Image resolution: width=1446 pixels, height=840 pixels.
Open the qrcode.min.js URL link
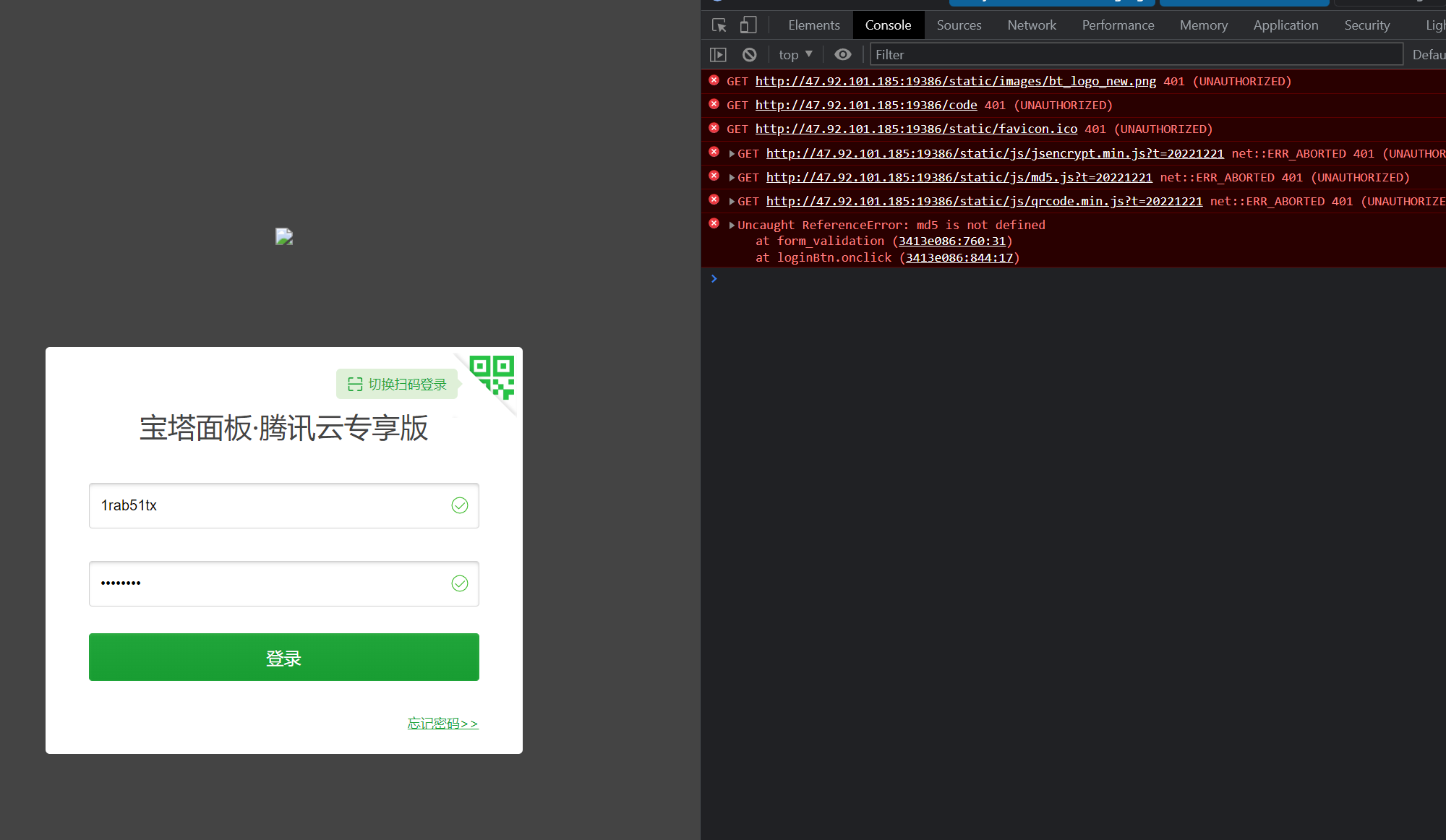coord(984,202)
